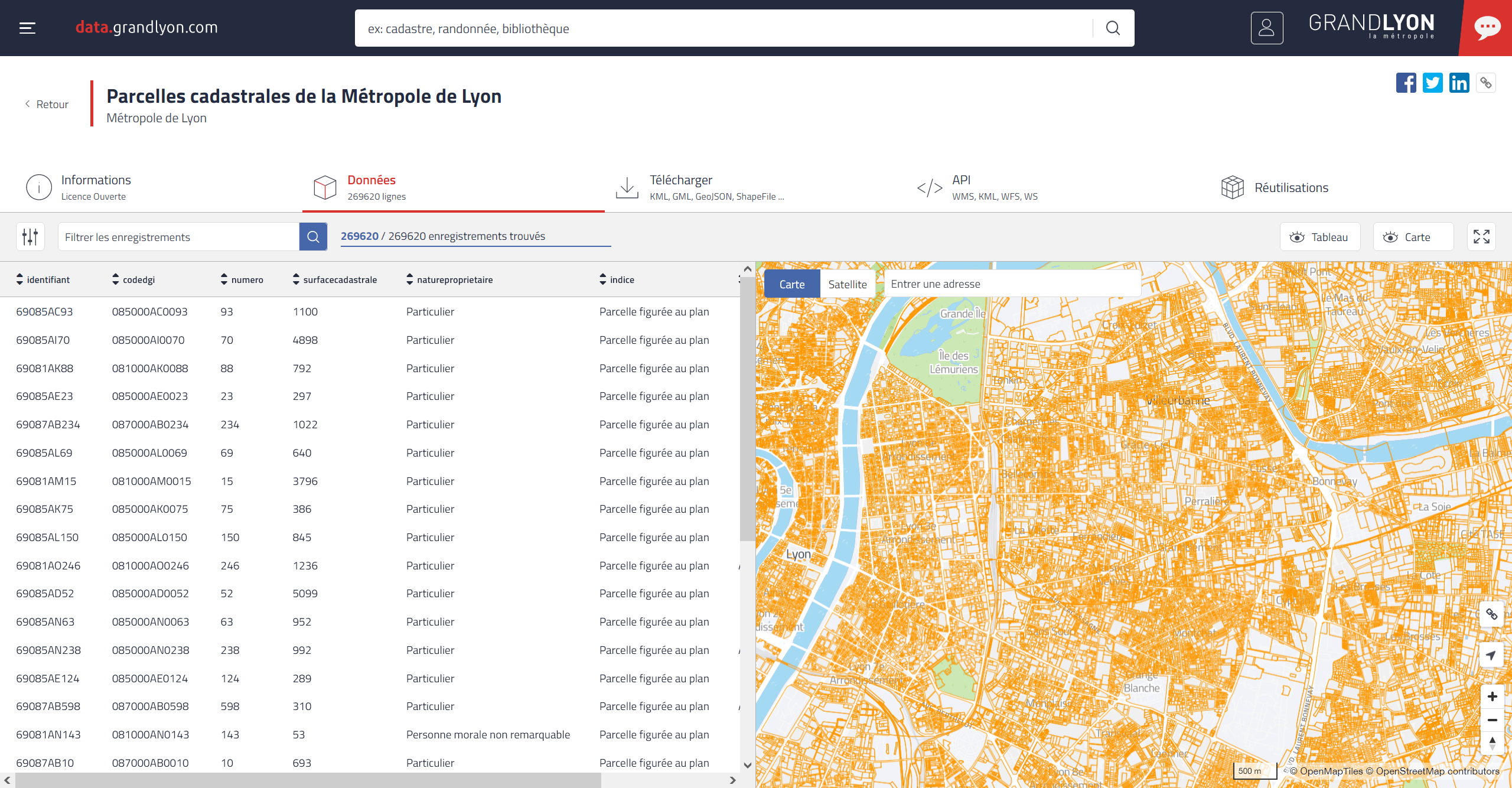Expand the view to fullscreen
1512x788 pixels.
[1481, 237]
